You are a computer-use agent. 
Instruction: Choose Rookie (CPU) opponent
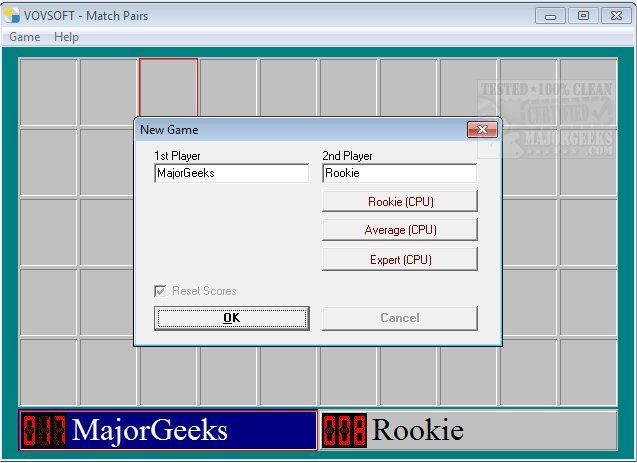tap(400, 201)
